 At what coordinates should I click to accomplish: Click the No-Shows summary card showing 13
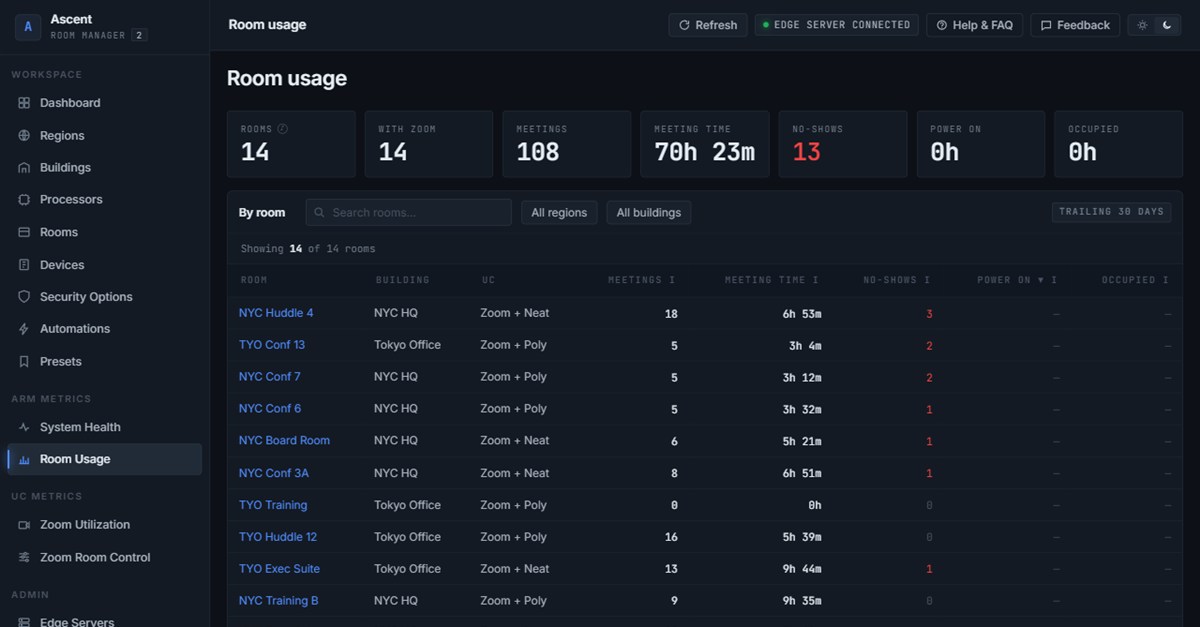click(843, 144)
